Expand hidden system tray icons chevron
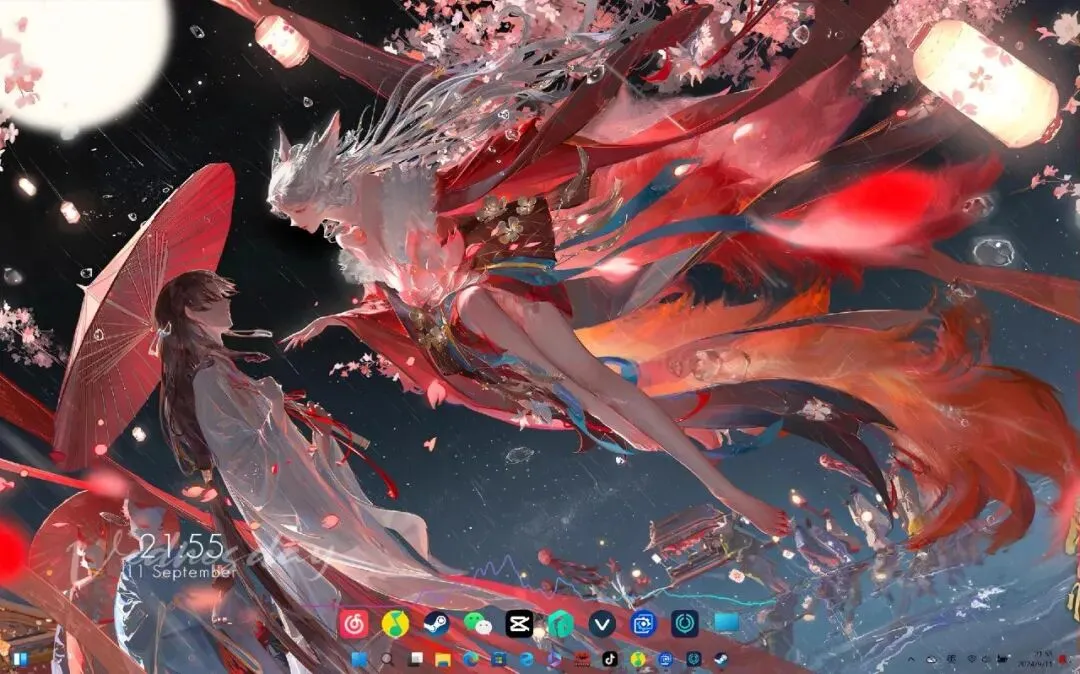This screenshot has width=1080, height=674. [911, 660]
